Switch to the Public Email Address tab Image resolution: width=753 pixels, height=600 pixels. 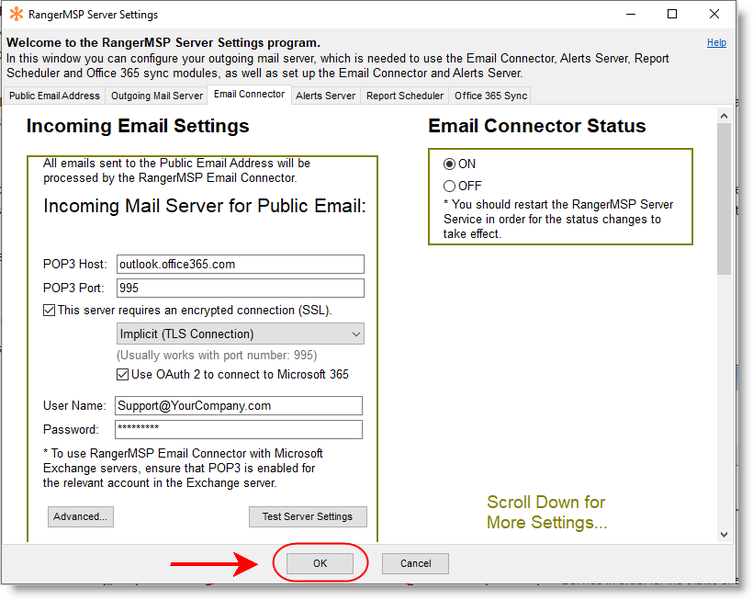pyautogui.click(x=55, y=96)
